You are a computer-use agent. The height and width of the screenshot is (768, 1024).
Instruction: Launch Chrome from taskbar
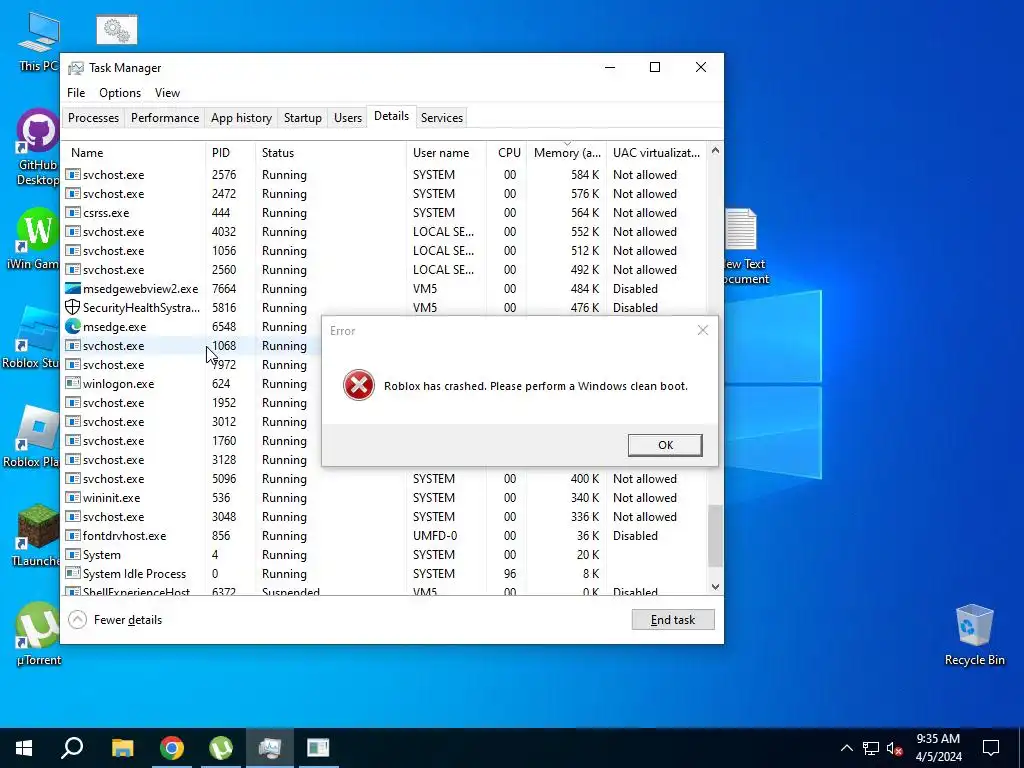(x=172, y=748)
